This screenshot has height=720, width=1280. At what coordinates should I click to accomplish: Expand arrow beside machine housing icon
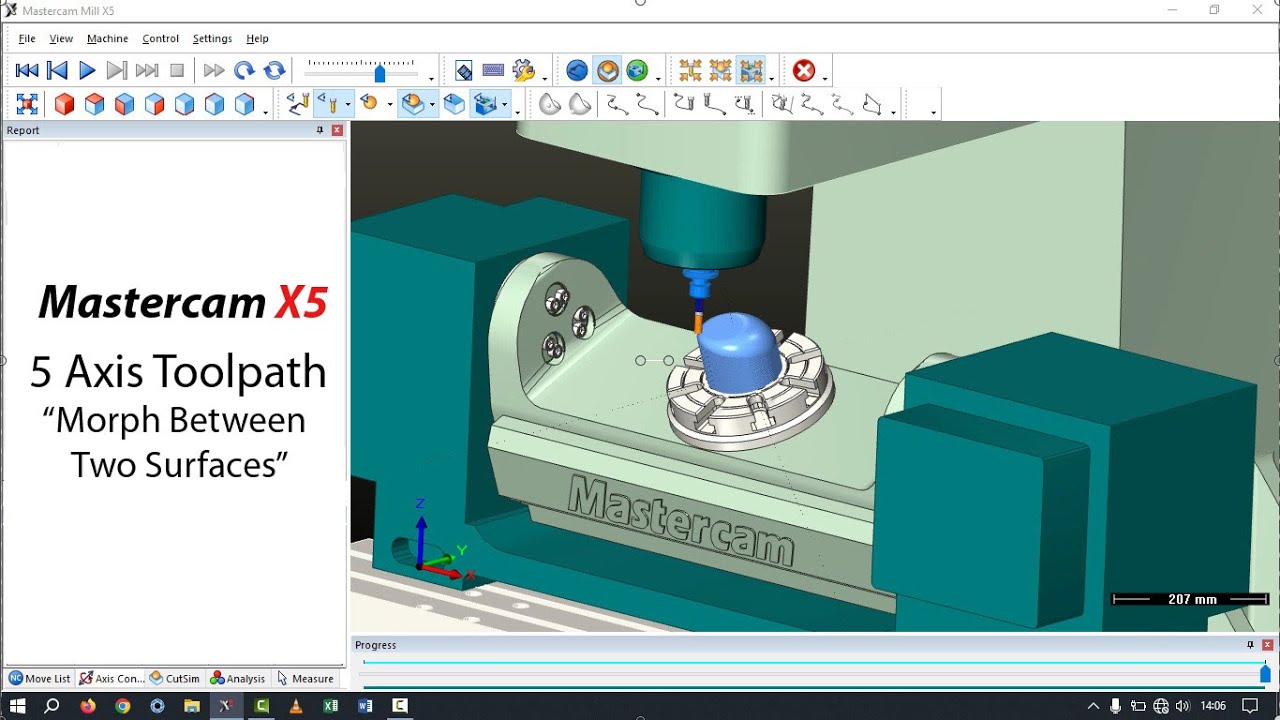pyautogui.click(x=505, y=104)
